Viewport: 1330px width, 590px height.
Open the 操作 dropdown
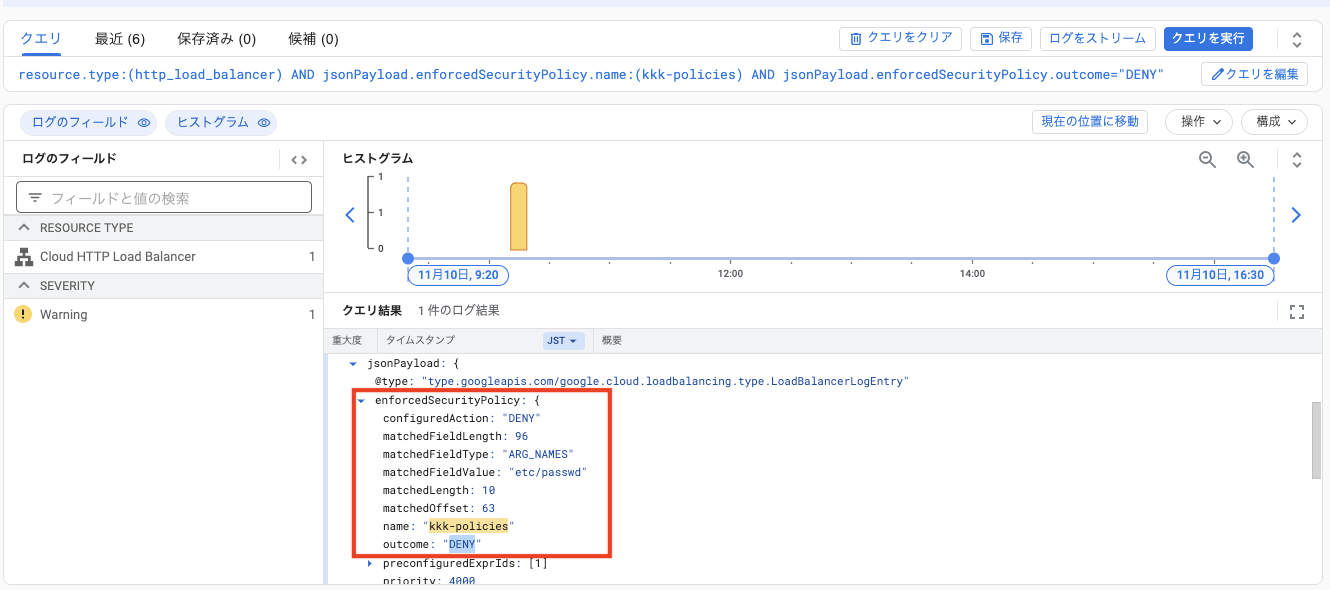tap(1199, 121)
